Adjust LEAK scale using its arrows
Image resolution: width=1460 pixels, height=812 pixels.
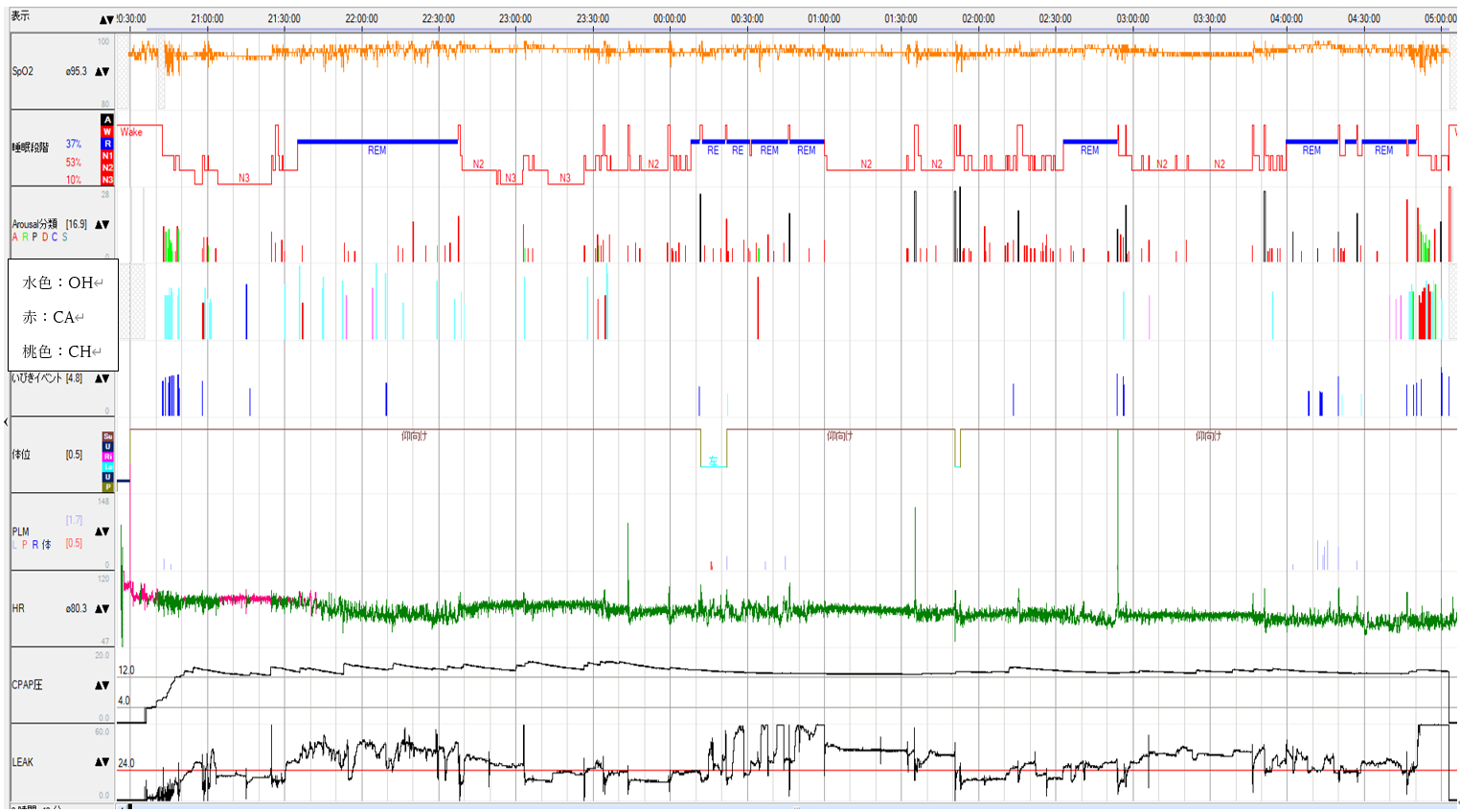[102, 762]
